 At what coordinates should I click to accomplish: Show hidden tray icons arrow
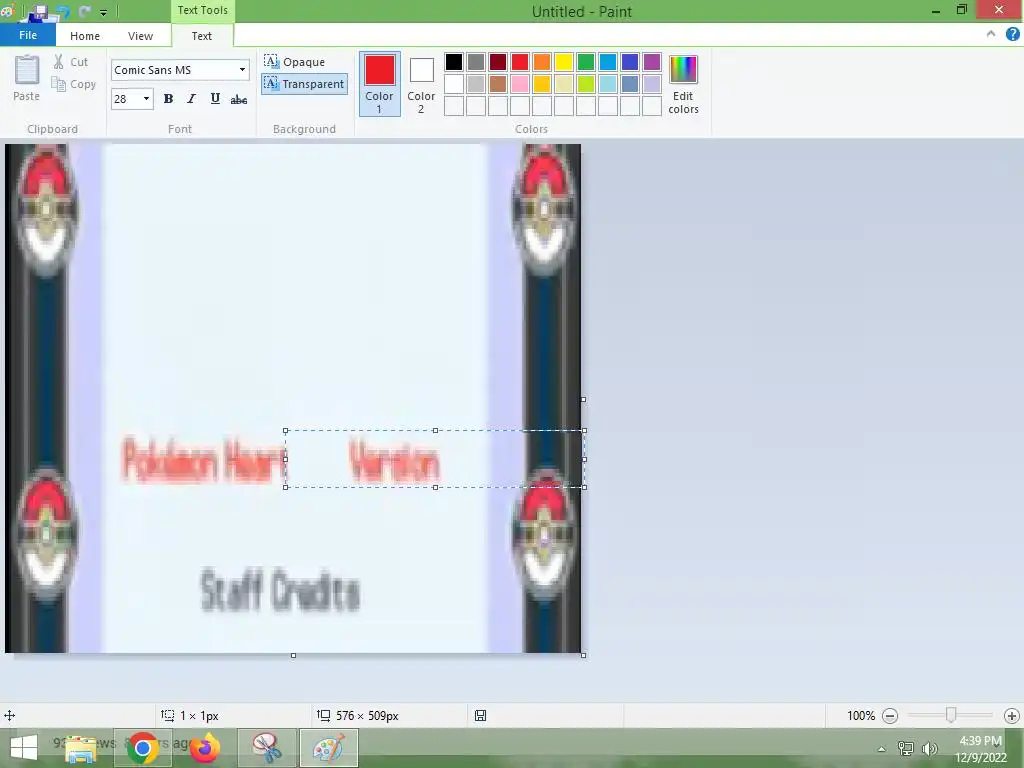(x=881, y=749)
